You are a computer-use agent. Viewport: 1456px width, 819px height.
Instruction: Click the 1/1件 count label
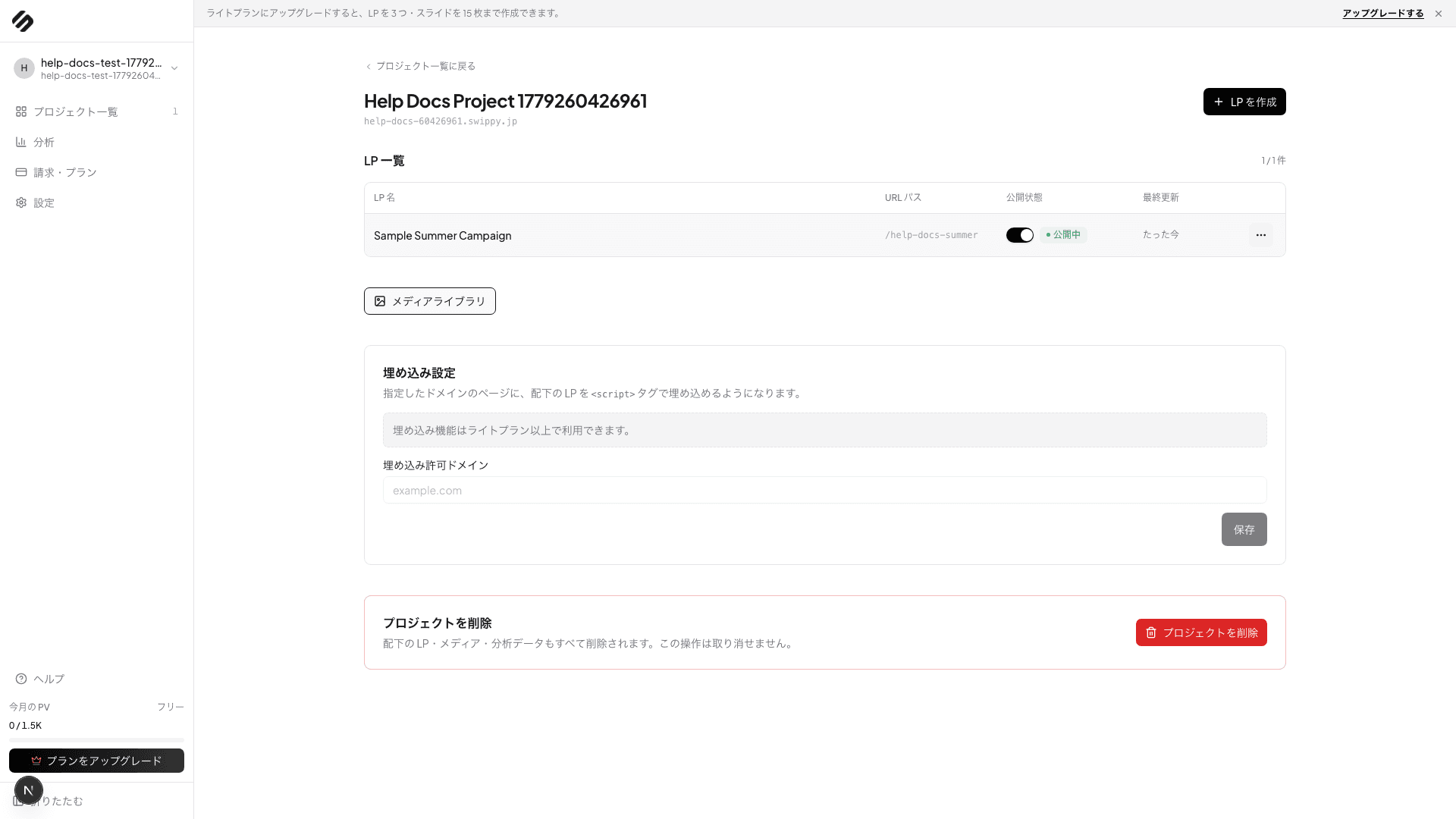pyautogui.click(x=1273, y=161)
